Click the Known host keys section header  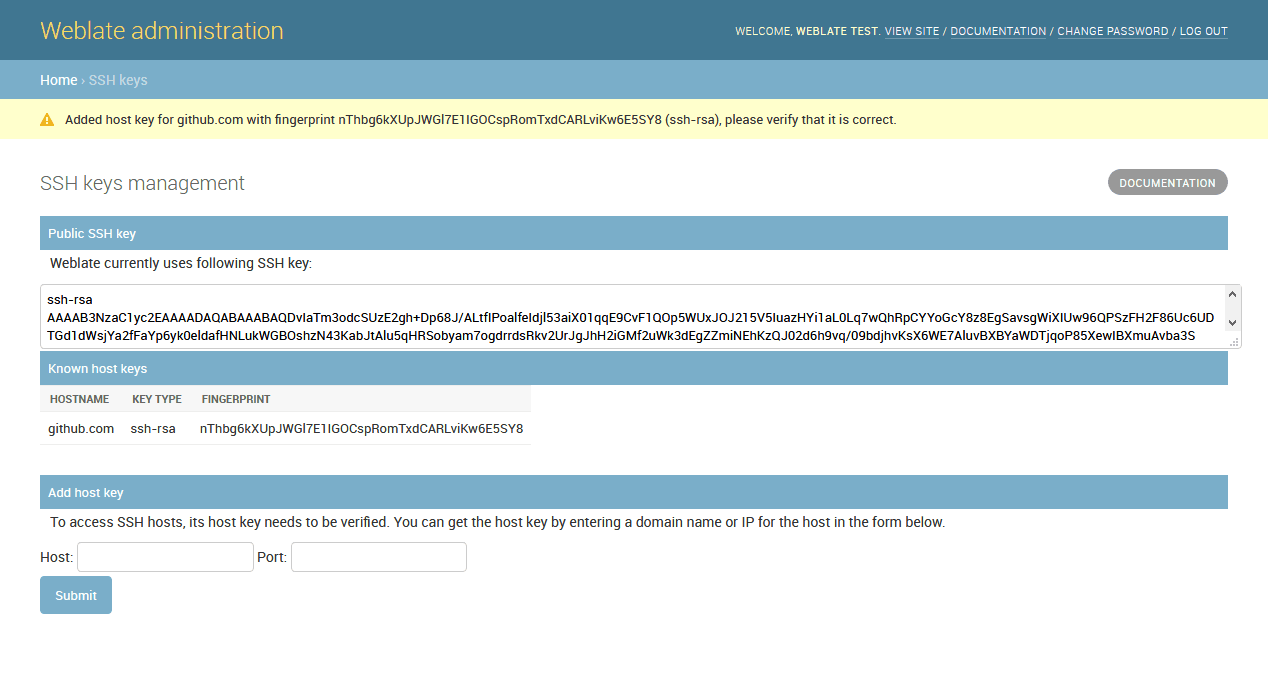(634, 368)
